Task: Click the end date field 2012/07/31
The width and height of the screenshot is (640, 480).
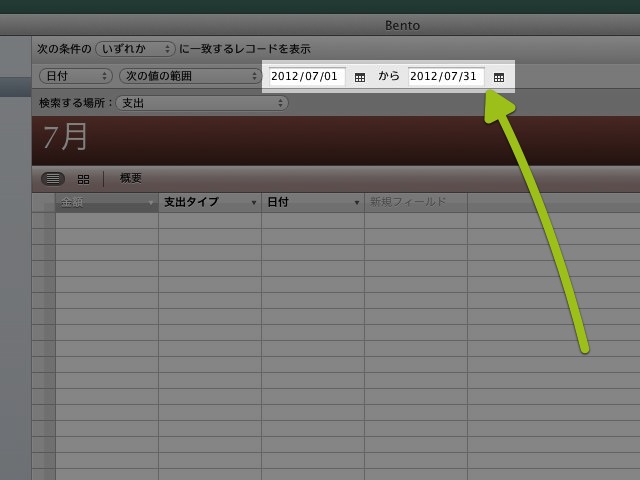Action: click(446, 76)
